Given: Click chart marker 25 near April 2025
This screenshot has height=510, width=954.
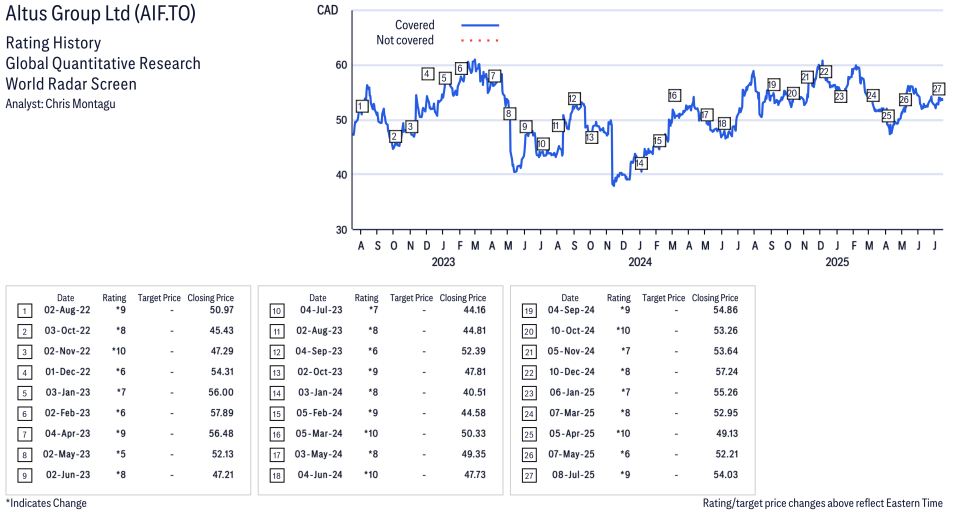Looking at the screenshot, I should (887, 115).
